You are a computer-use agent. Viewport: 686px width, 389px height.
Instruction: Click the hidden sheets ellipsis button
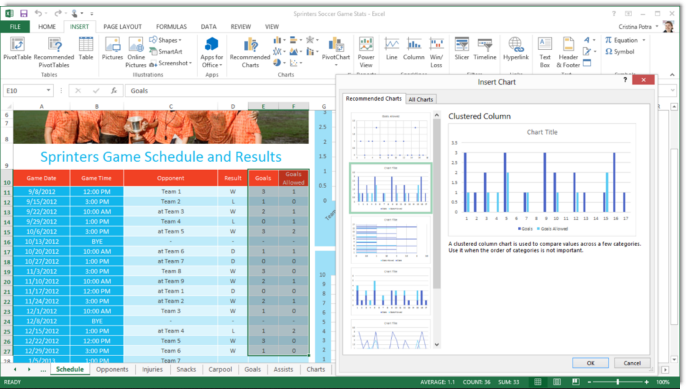[x=43, y=370]
